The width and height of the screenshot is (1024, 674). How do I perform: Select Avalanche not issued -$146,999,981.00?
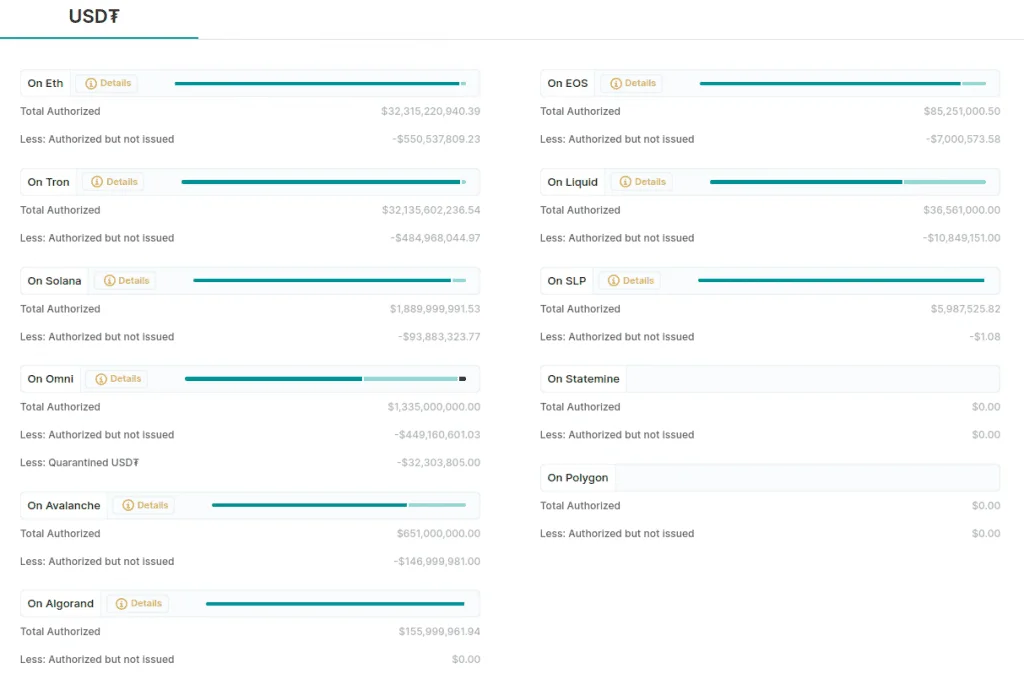(x=436, y=561)
